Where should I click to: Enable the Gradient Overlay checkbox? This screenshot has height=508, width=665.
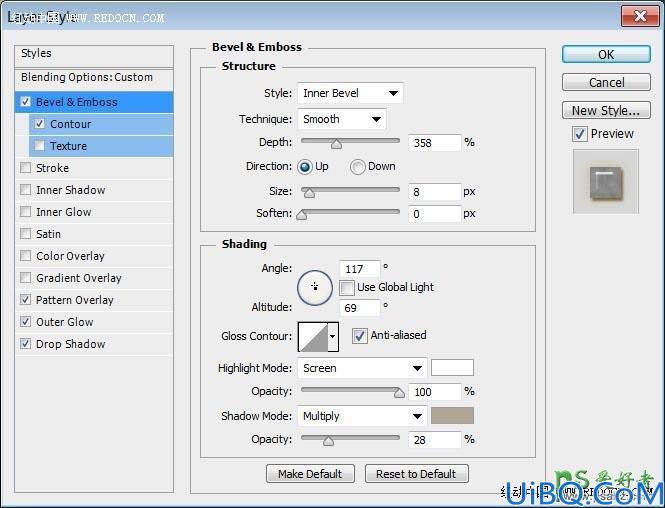[x=25, y=278]
